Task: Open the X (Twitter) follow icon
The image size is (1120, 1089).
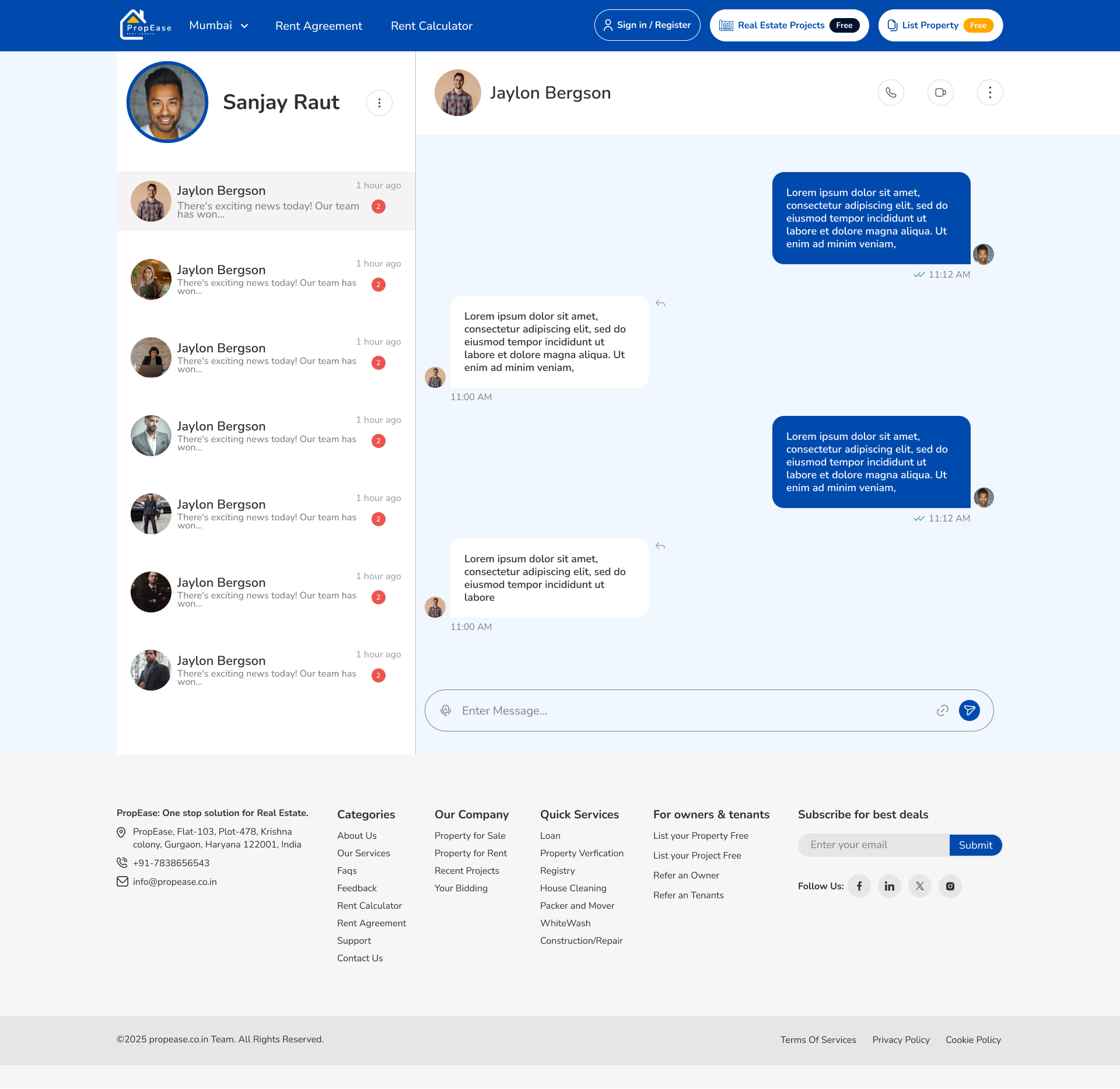Action: [x=920, y=886]
